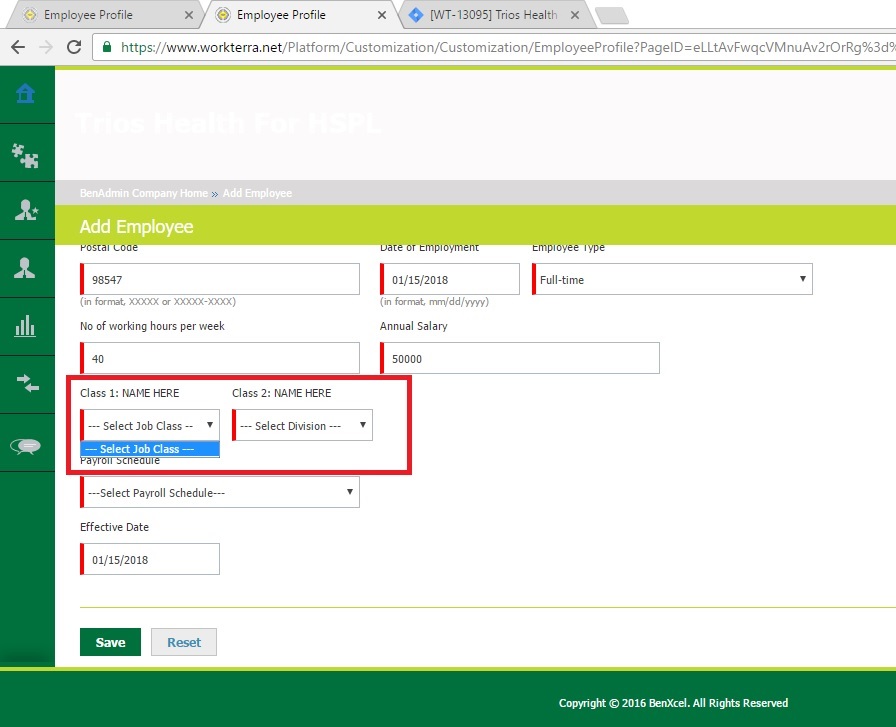Click the Date of Employment field
896x727 pixels.
450,279
